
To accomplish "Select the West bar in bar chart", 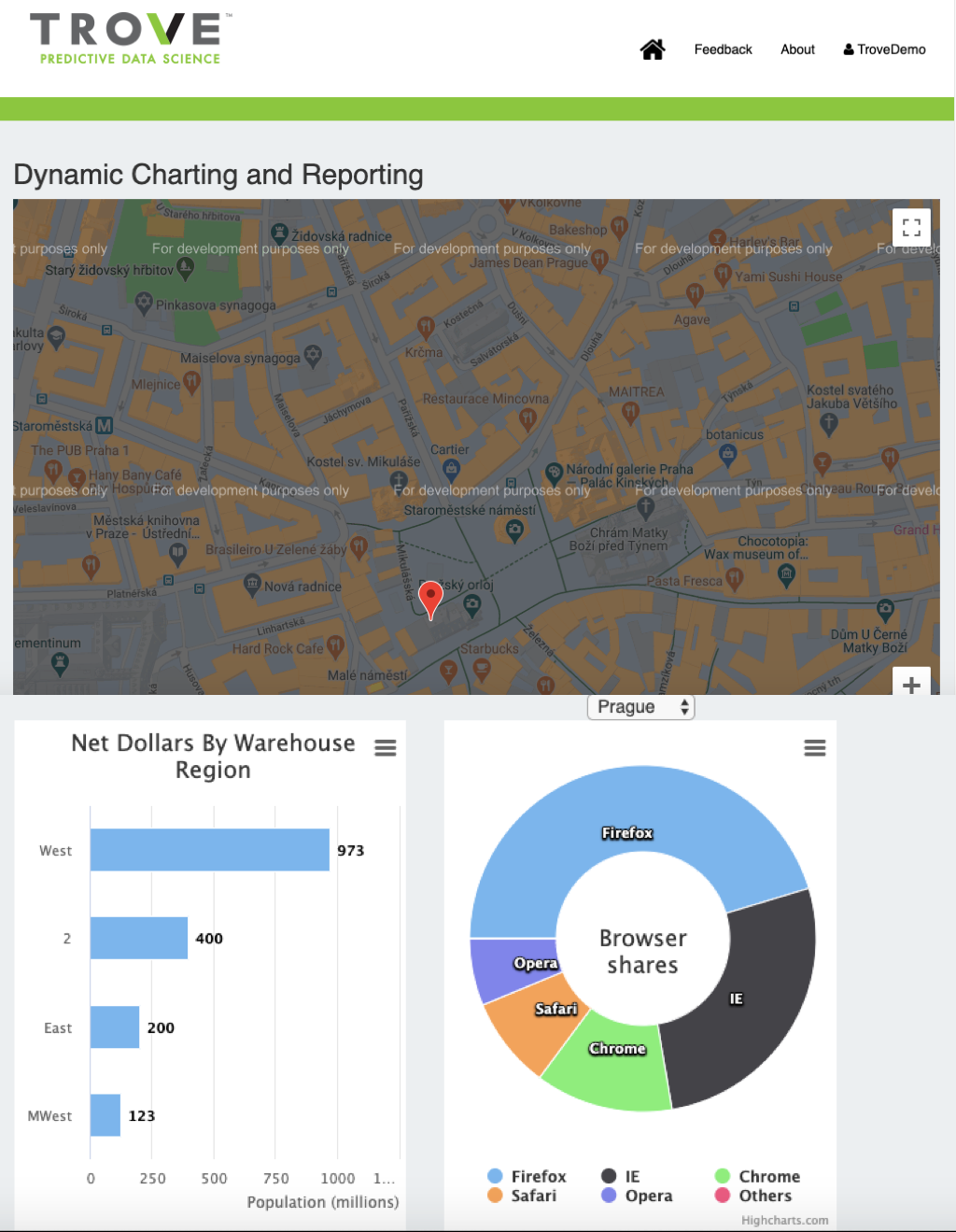I will [x=209, y=850].
